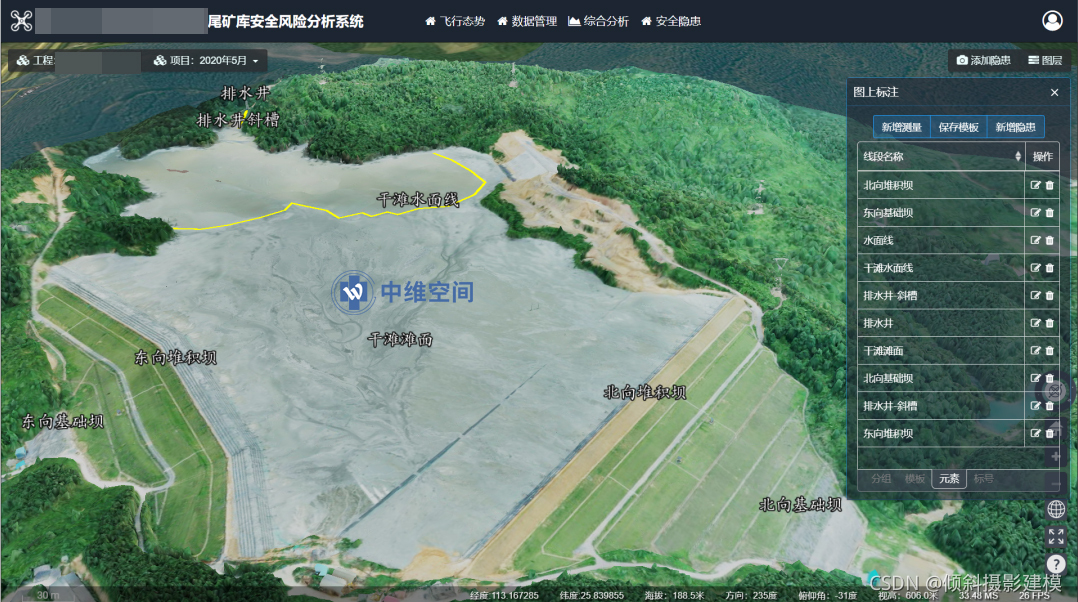The image size is (1078, 602).
Task: Delete the 北向堆积坝 list entry
Action: [x=1050, y=185]
